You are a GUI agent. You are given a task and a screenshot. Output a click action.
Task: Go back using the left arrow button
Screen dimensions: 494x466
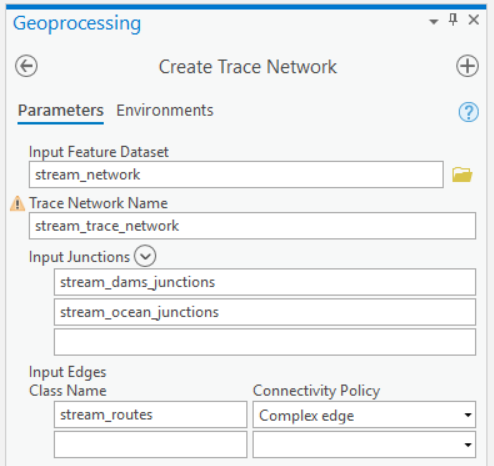[26, 66]
